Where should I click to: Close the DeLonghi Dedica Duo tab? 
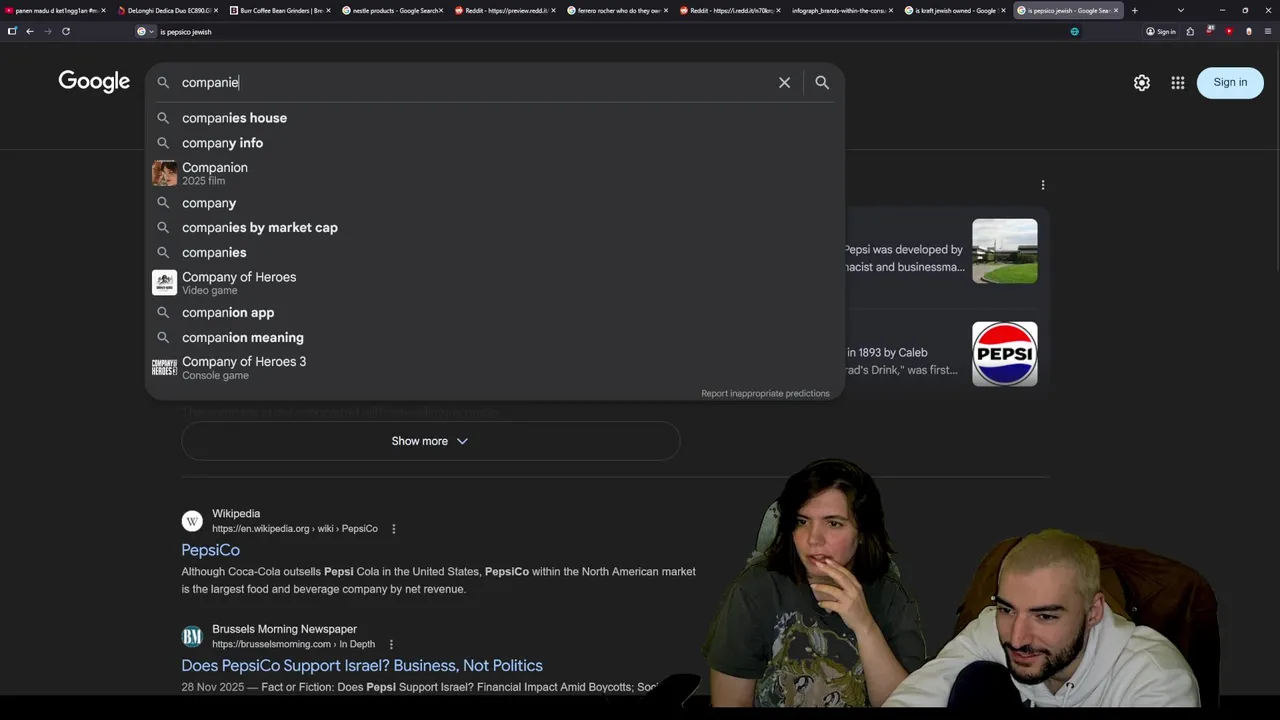click(215, 10)
